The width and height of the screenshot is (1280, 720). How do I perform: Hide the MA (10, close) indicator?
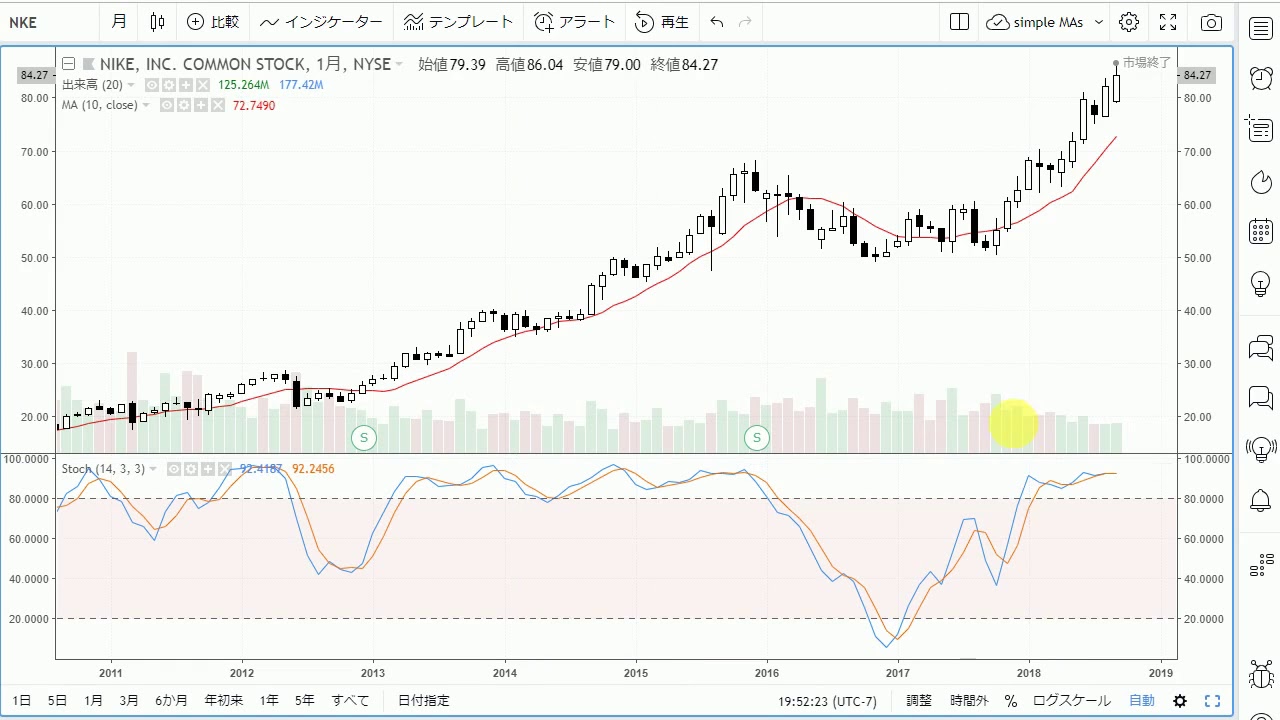click(168, 105)
